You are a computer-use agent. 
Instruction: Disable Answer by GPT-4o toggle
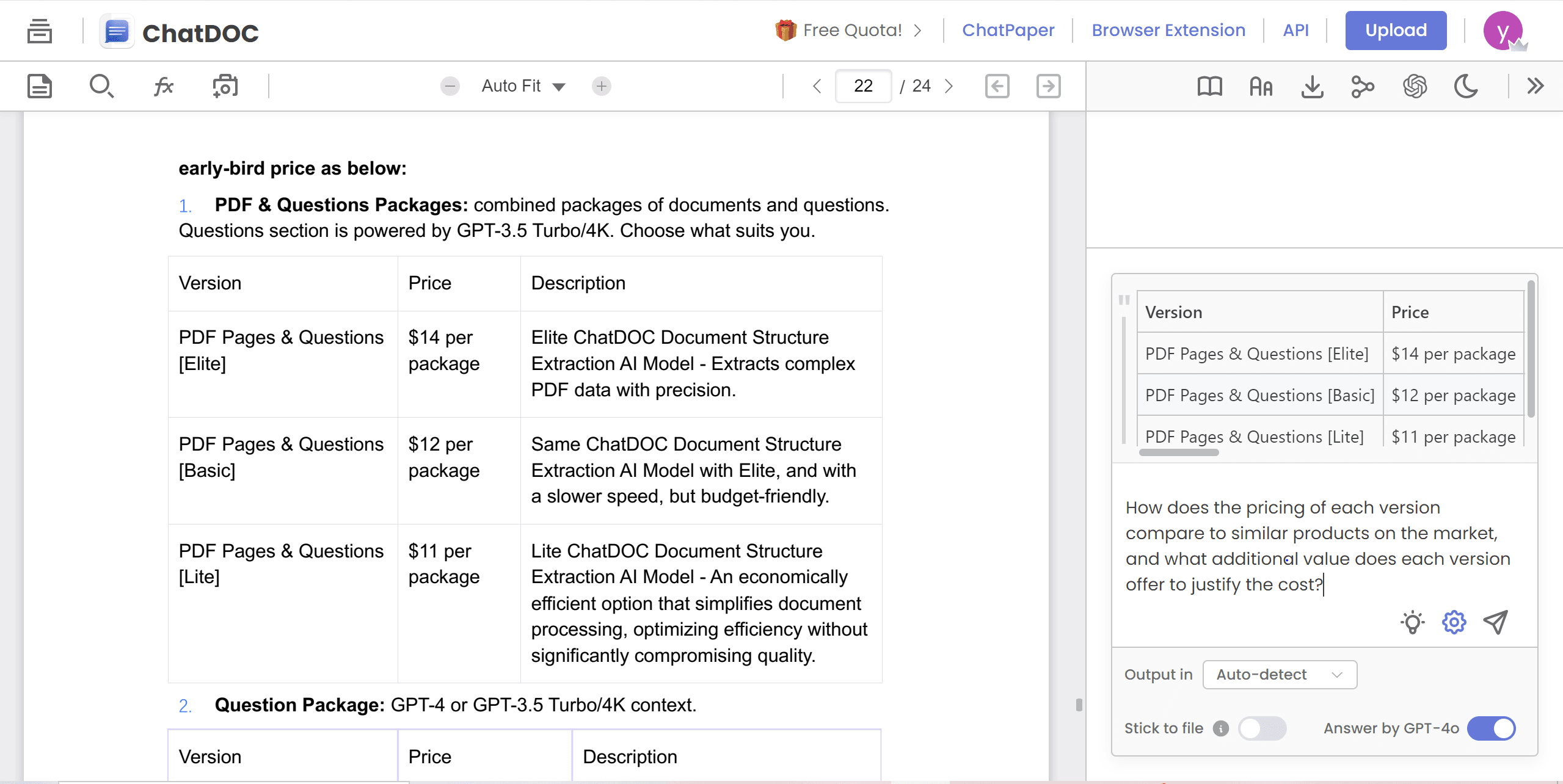coord(1491,728)
